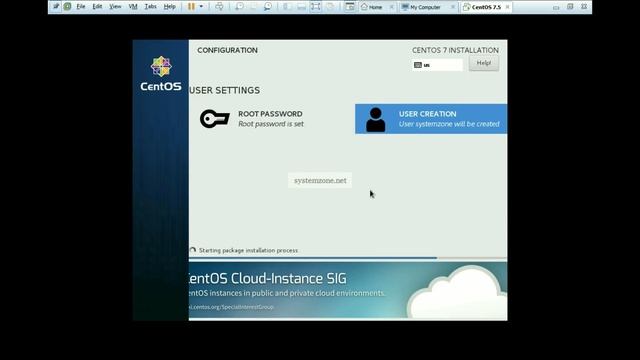
Task: Click the send Ctrl+Alt+Del toolbar icon
Action: click(x=219, y=7)
